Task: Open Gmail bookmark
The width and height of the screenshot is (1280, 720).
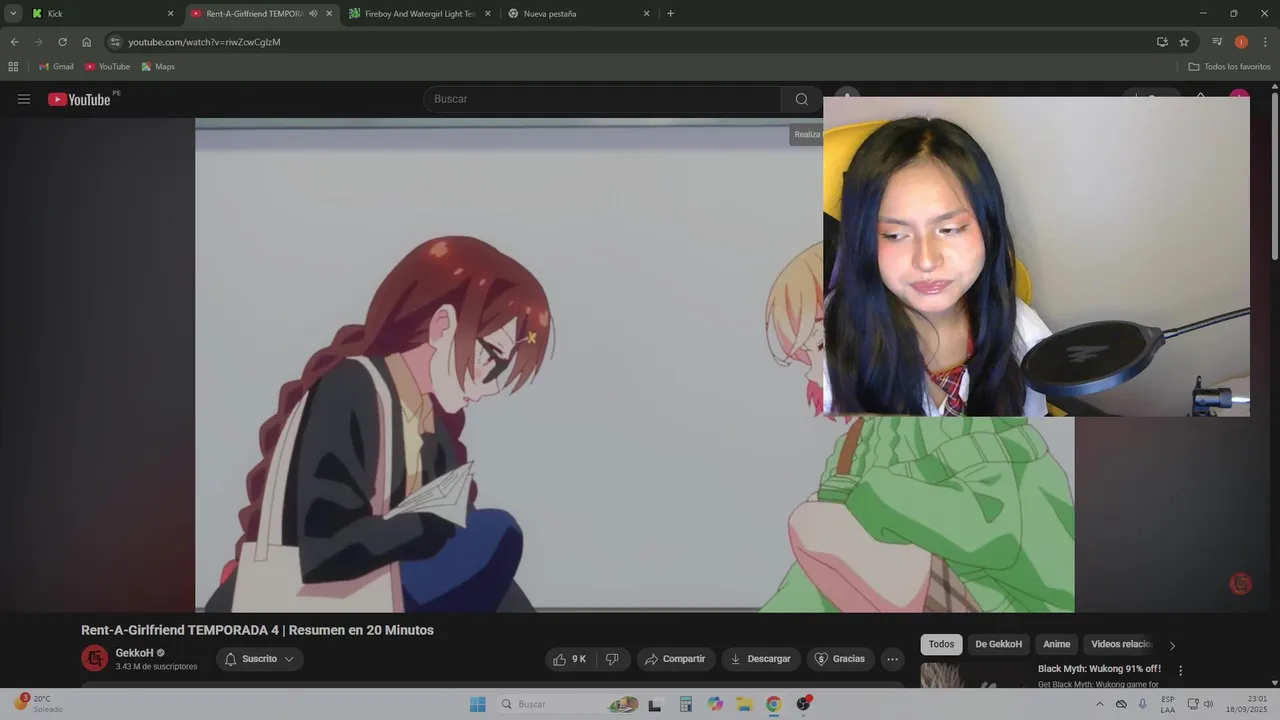Action: pyautogui.click(x=56, y=67)
